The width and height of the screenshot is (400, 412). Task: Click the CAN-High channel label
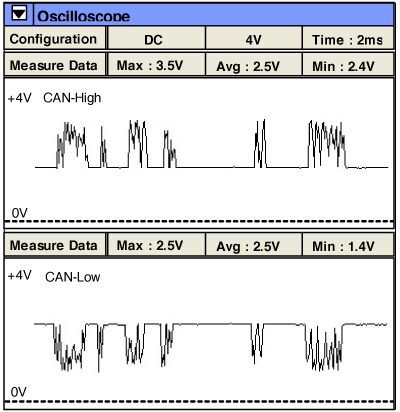pyautogui.click(x=72, y=98)
